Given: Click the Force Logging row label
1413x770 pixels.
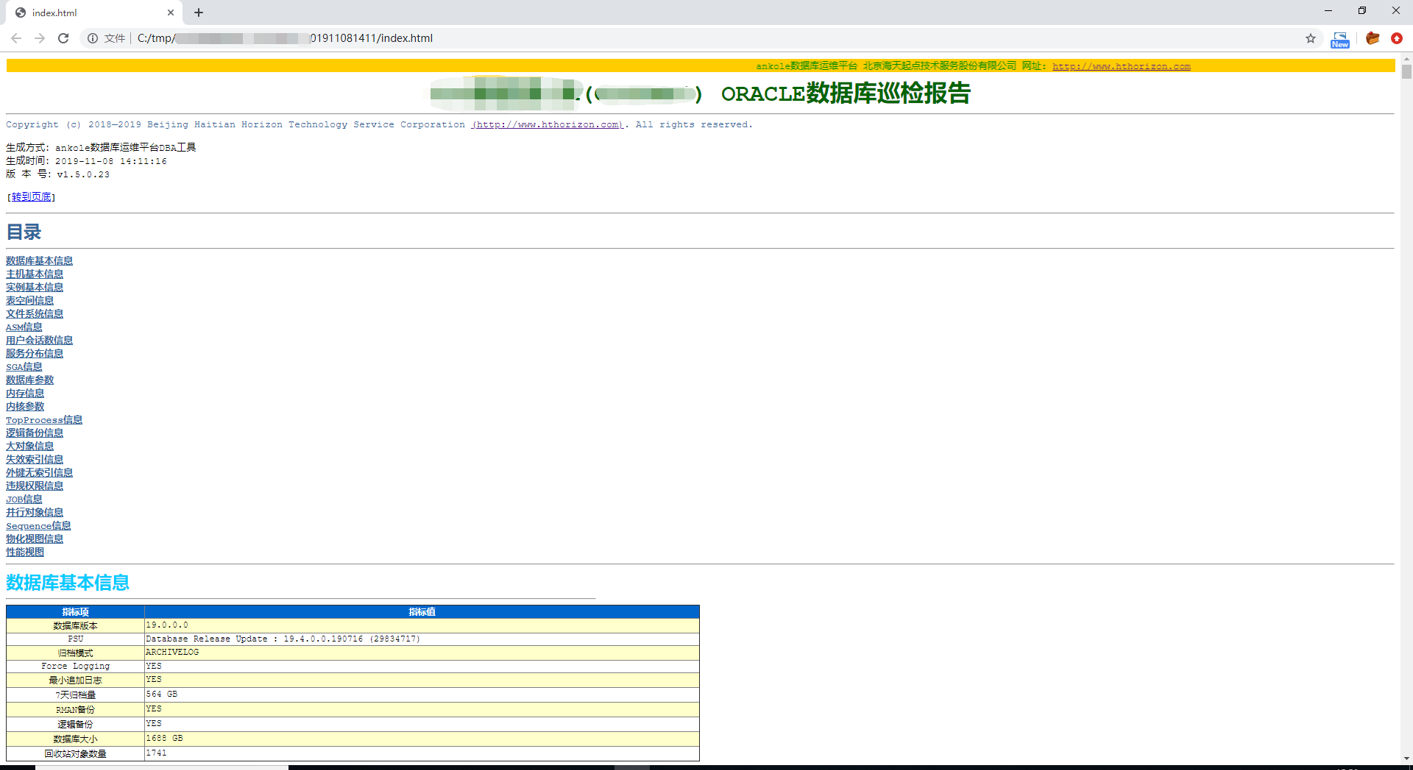Looking at the screenshot, I should [x=75, y=666].
